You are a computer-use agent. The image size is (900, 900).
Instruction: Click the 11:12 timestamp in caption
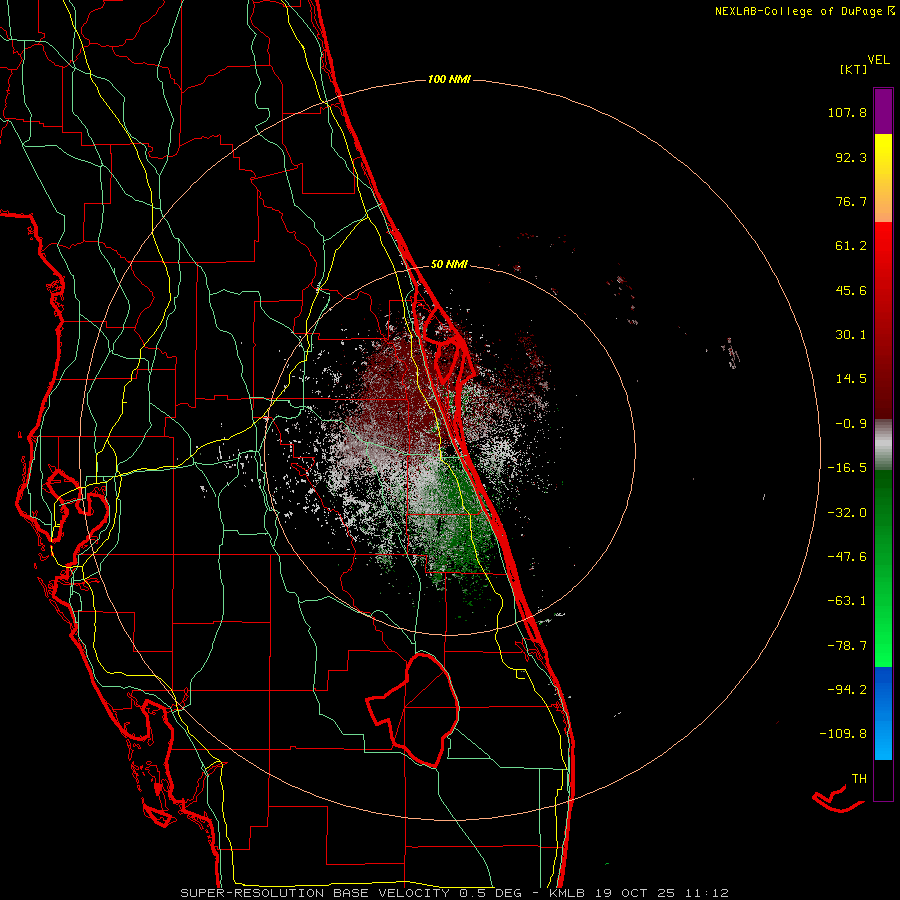709,893
